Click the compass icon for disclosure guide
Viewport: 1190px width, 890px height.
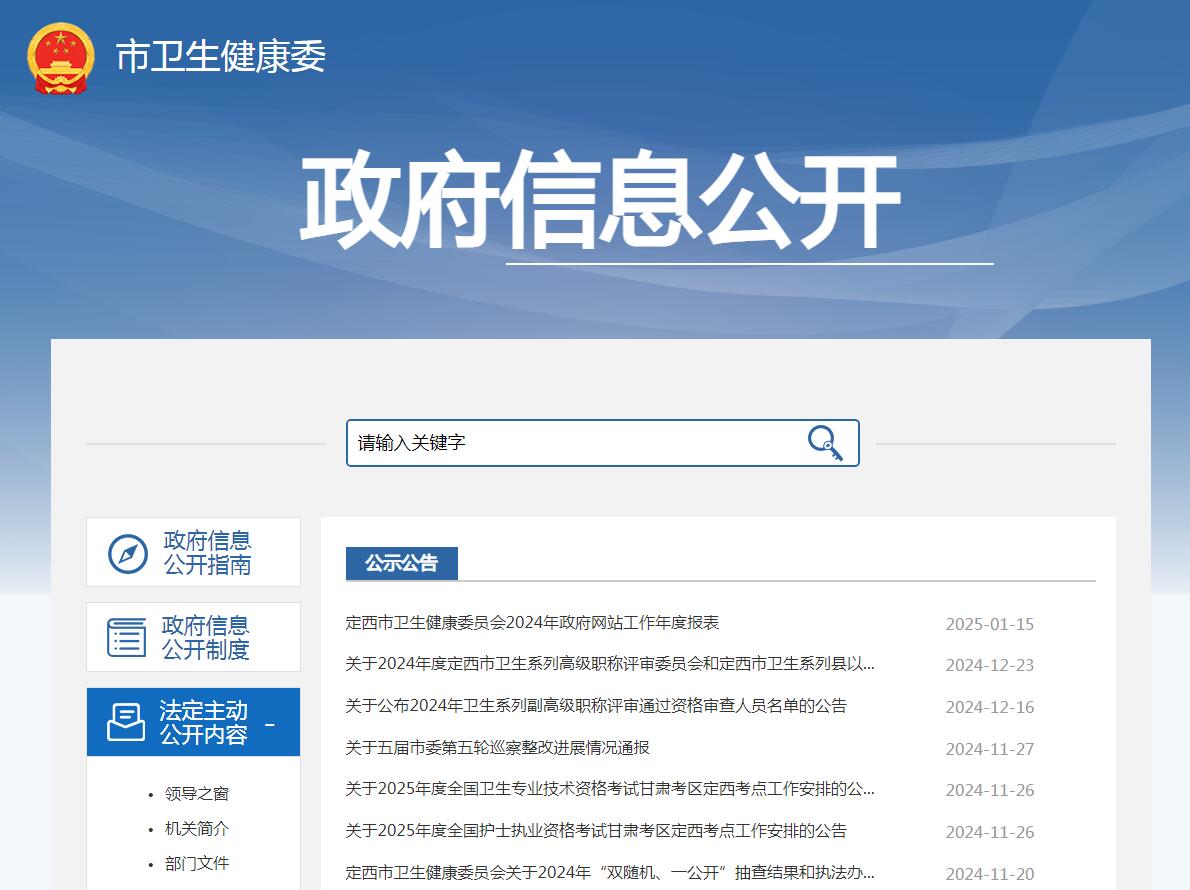pos(128,553)
